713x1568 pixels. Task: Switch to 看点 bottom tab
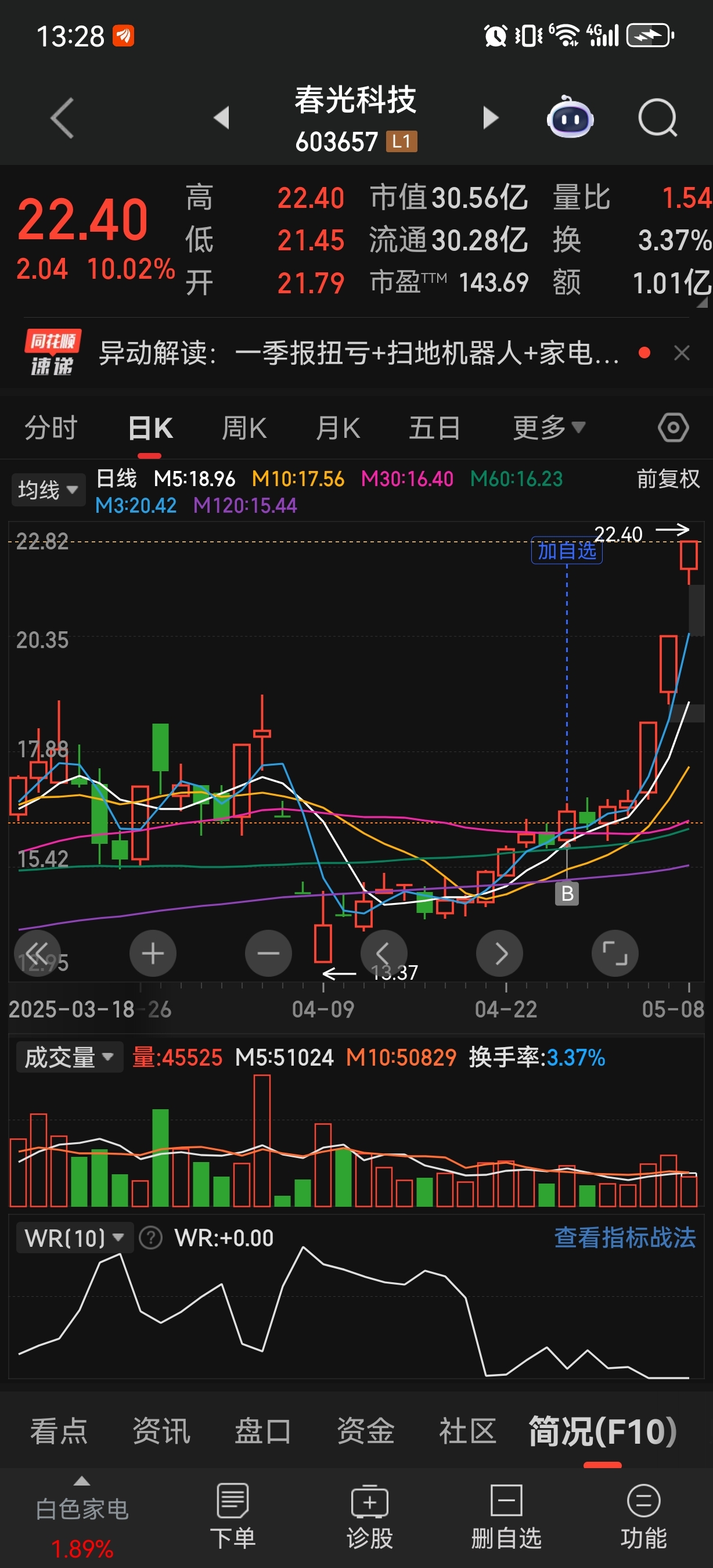coord(59,1430)
